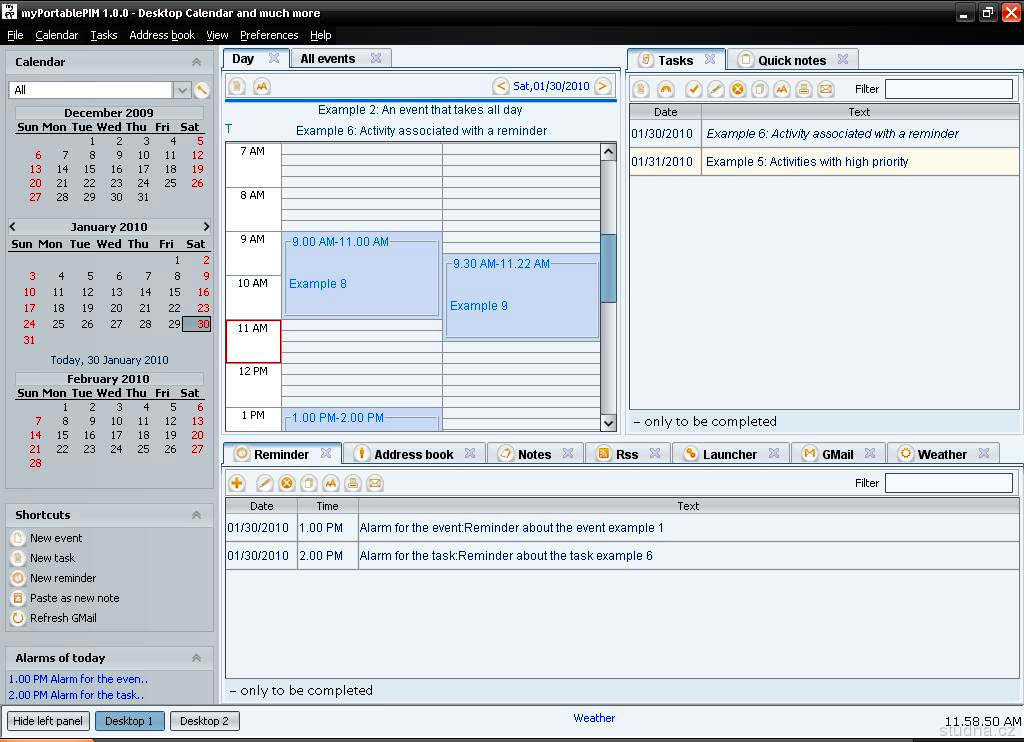Screen dimensions: 1024x742
Task: Collapse the Shortcuts panel
Action: point(196,515)
